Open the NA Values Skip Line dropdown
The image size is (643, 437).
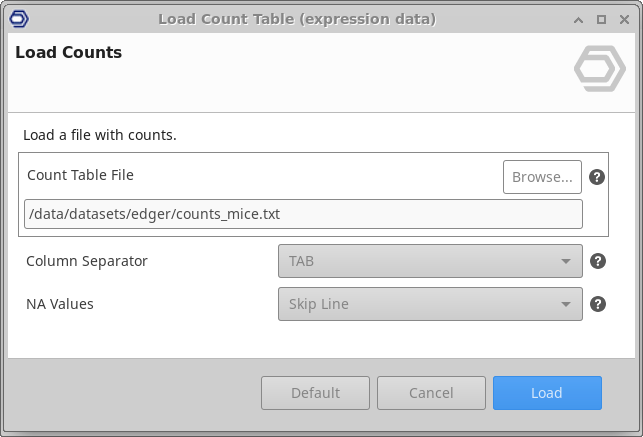(x=430, y=304)
